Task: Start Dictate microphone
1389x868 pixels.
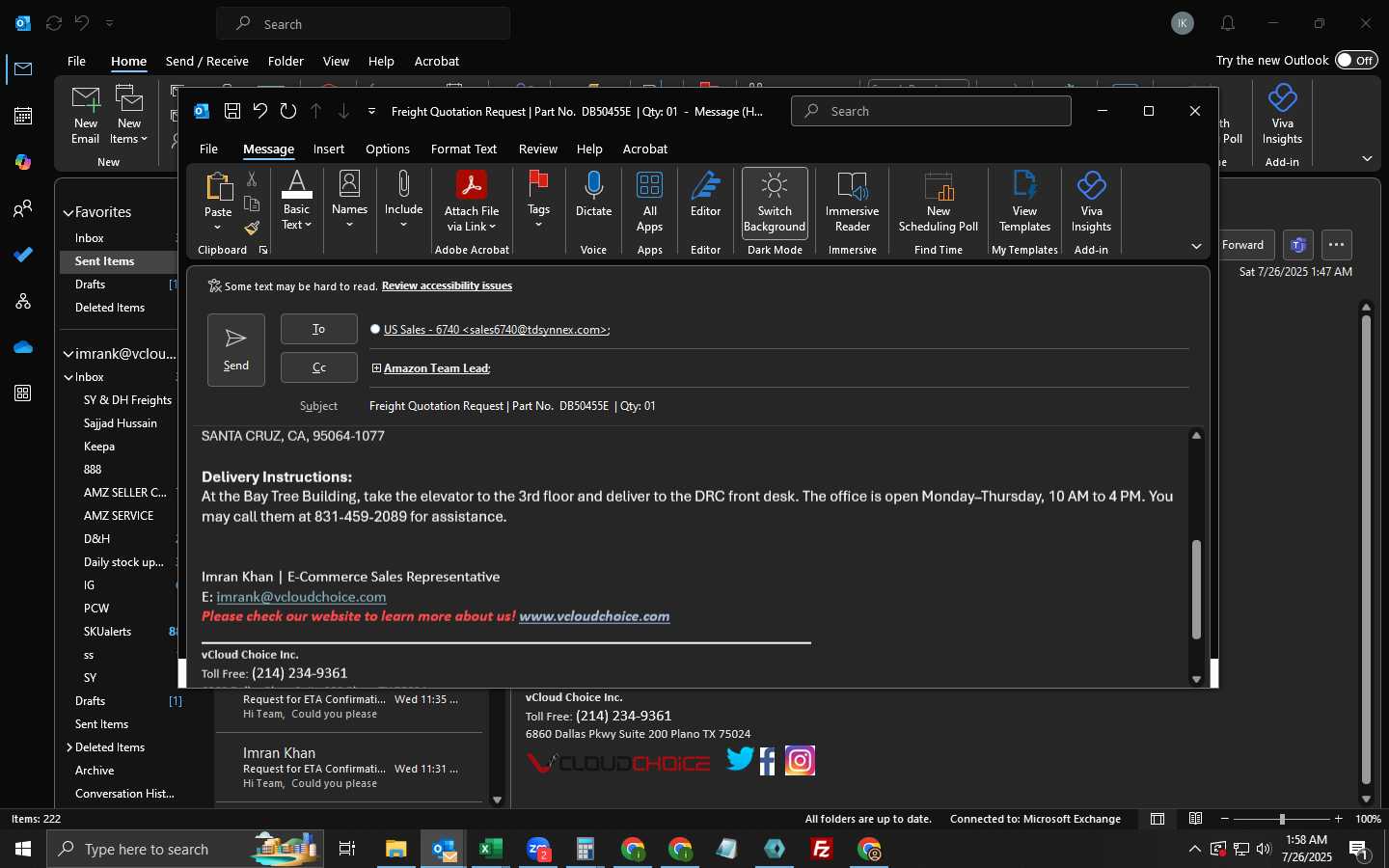Action: (x=593, y=194)
